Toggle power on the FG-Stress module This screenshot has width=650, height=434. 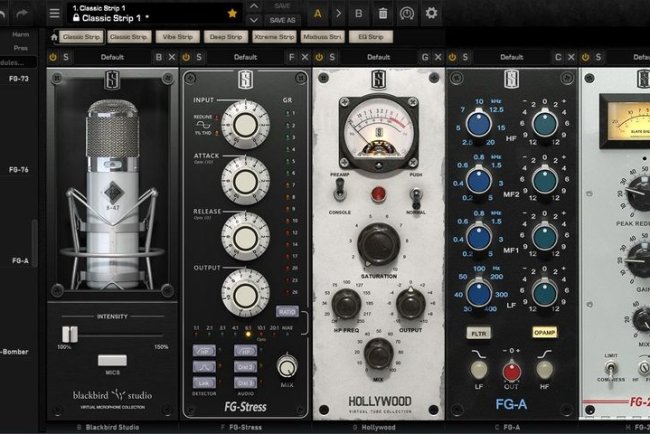pos(186,57)
